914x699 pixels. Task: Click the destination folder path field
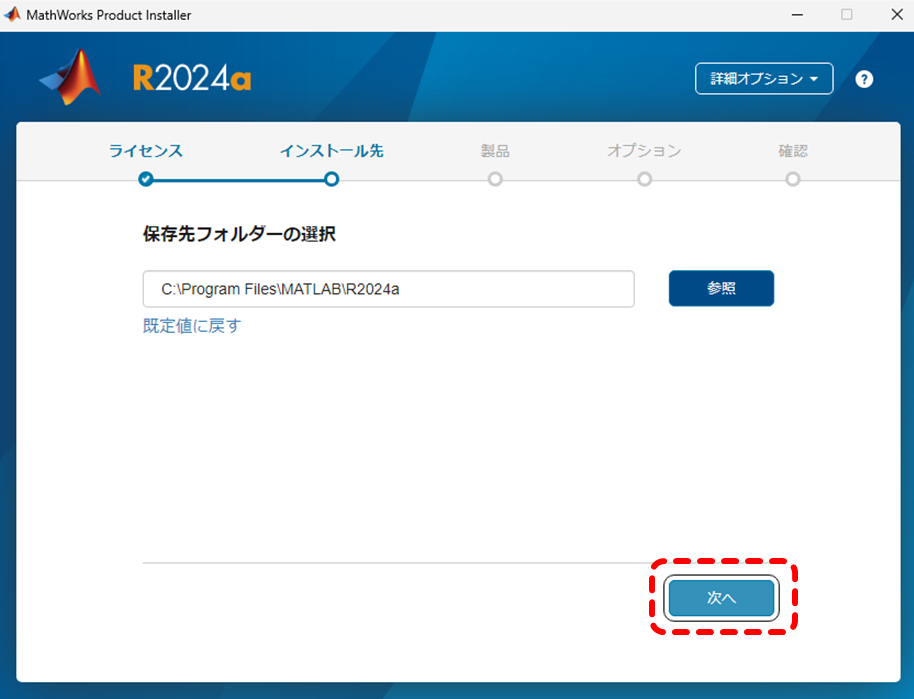tap(388, 289)
